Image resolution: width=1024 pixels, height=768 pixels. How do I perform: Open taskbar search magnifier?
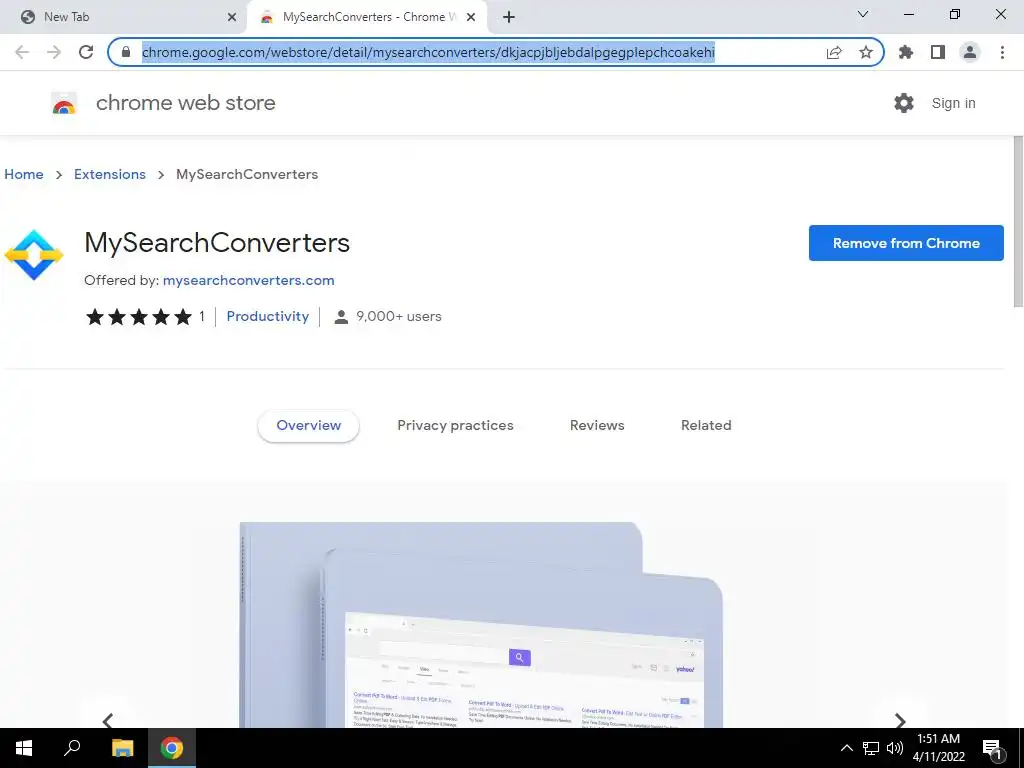[72, 748]
